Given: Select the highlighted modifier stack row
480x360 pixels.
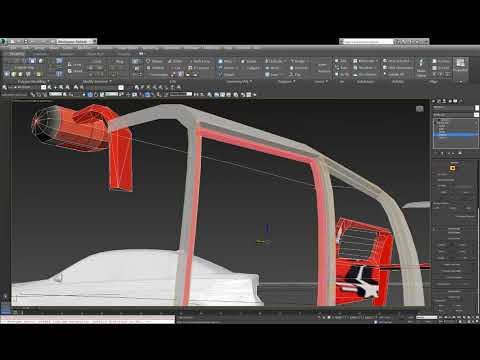Looking at the screenshot, I should (x=455, y=134).
